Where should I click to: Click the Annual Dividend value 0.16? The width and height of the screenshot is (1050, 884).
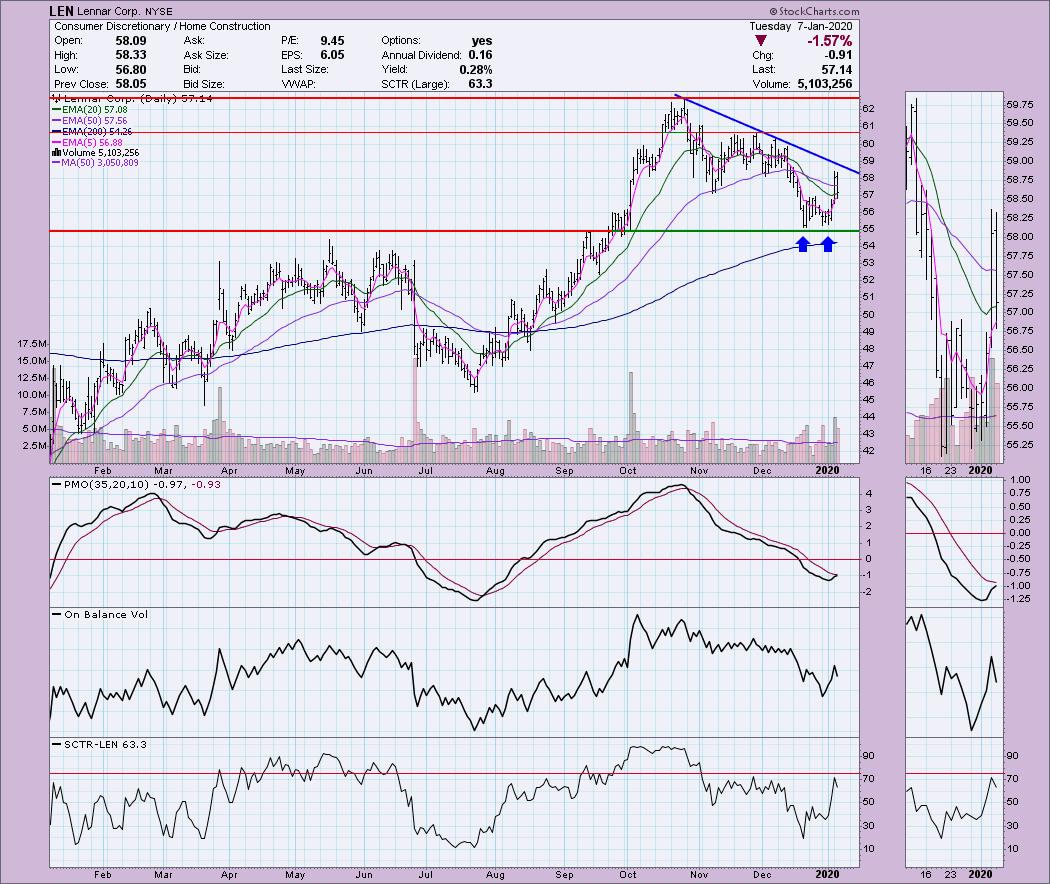481,55
